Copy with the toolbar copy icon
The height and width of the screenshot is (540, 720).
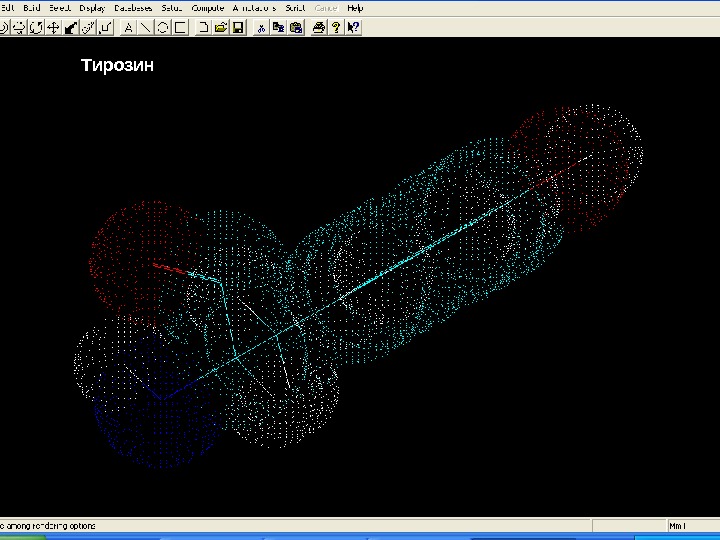(x=278, y=28)
